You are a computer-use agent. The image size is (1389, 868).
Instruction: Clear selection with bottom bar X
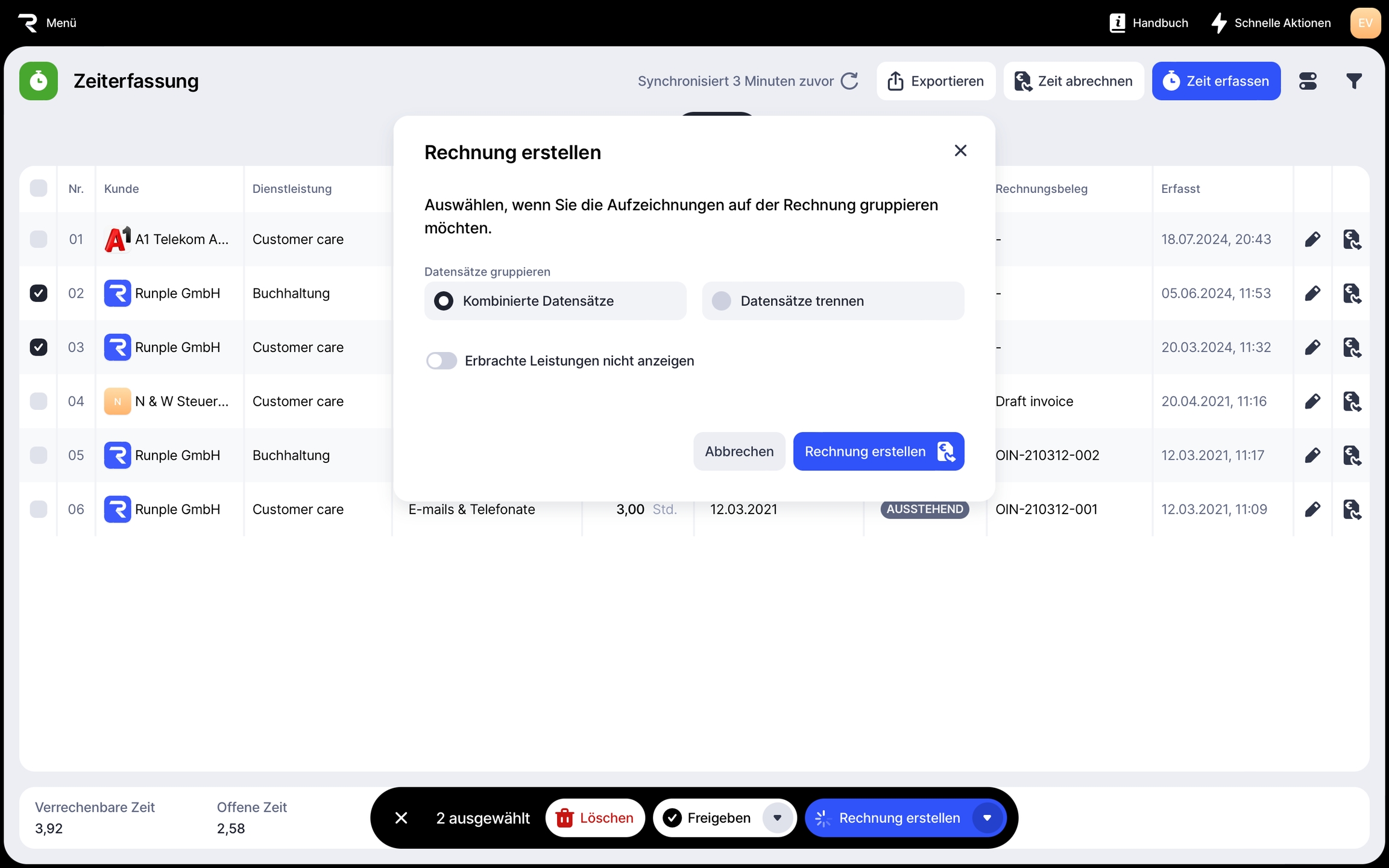(401, 818)
